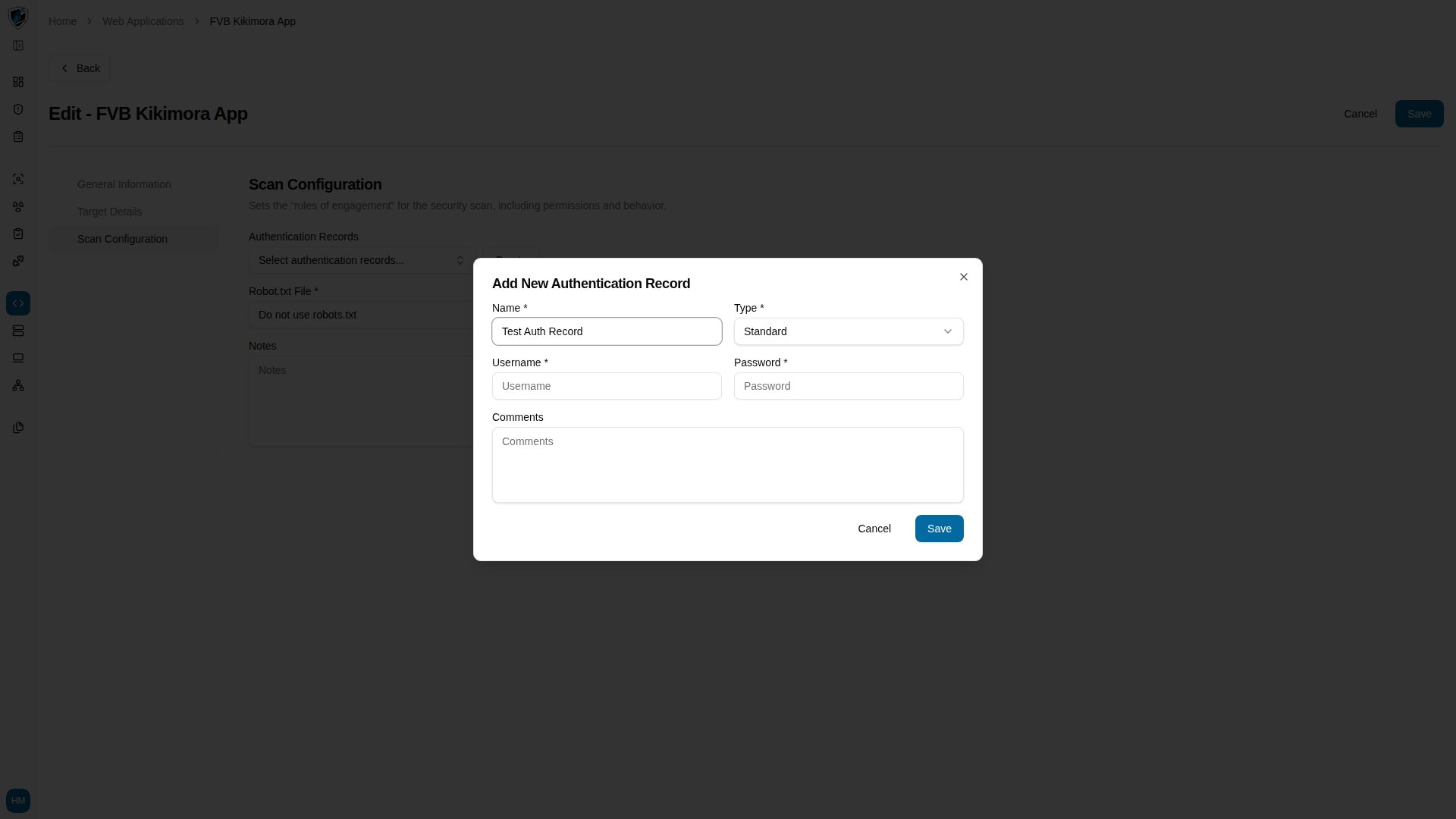Click the FVB Kikimora App breadcrumb
Screen dimensions: 1456x819
253,21
